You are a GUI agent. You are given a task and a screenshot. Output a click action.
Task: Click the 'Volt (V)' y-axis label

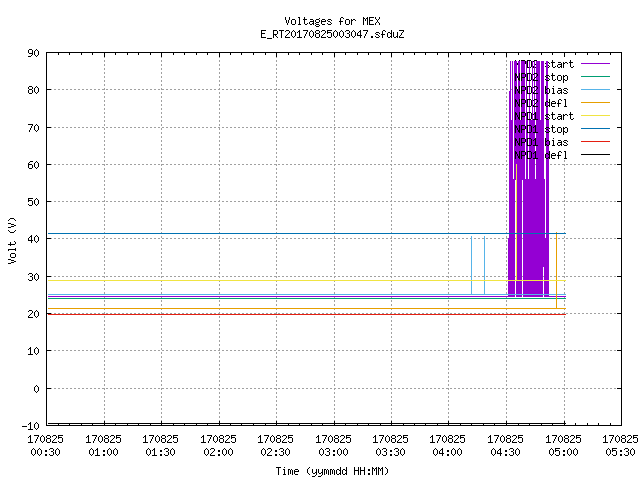click(12, 240)
